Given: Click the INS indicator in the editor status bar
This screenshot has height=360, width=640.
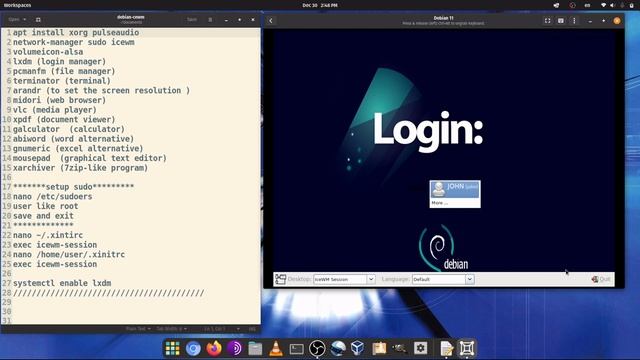Looking at the screenshot, I should pyautogui.click(x=252, y=329).
